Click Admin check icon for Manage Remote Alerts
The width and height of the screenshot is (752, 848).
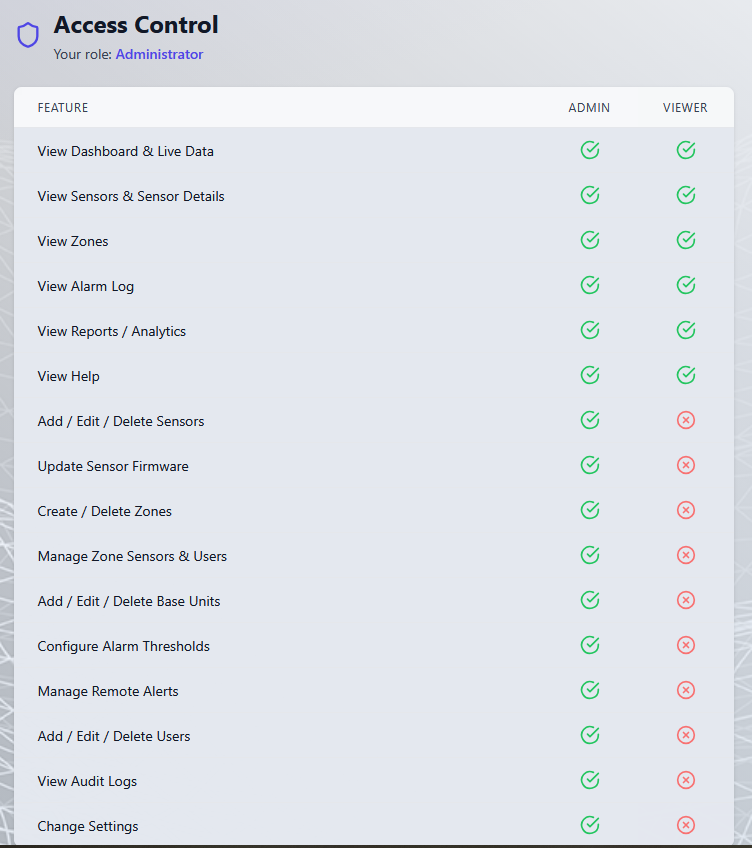tap(590, 690)
